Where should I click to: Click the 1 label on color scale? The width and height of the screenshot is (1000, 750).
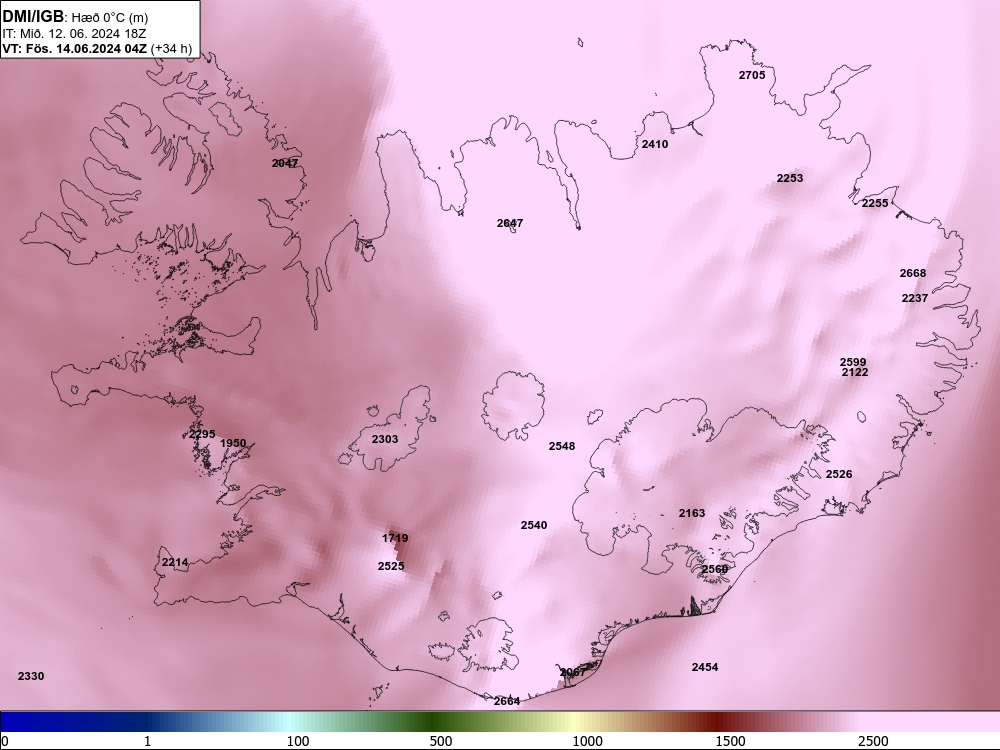(147, 742)
